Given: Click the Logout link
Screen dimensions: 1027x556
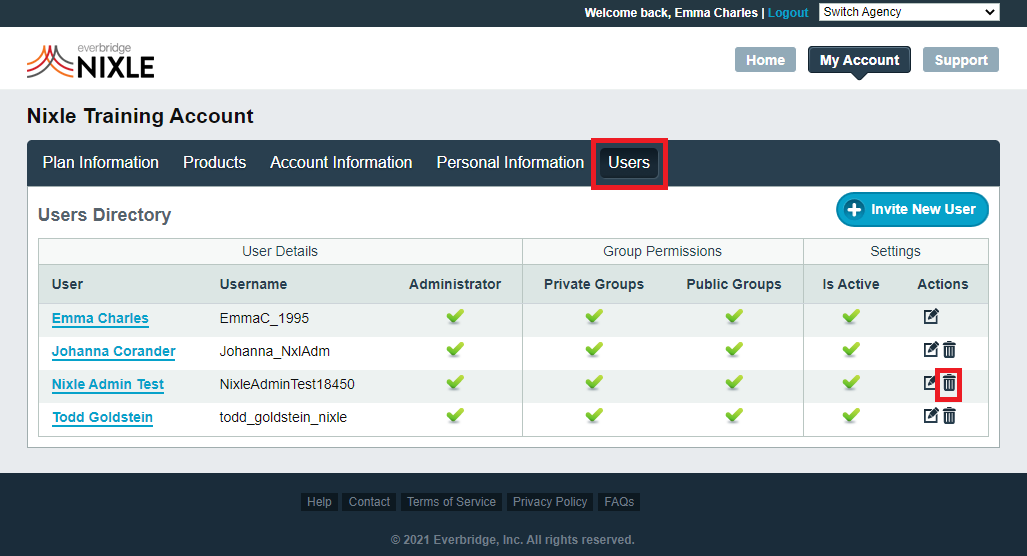Looking at the screenshot, I should pos(788,12).
